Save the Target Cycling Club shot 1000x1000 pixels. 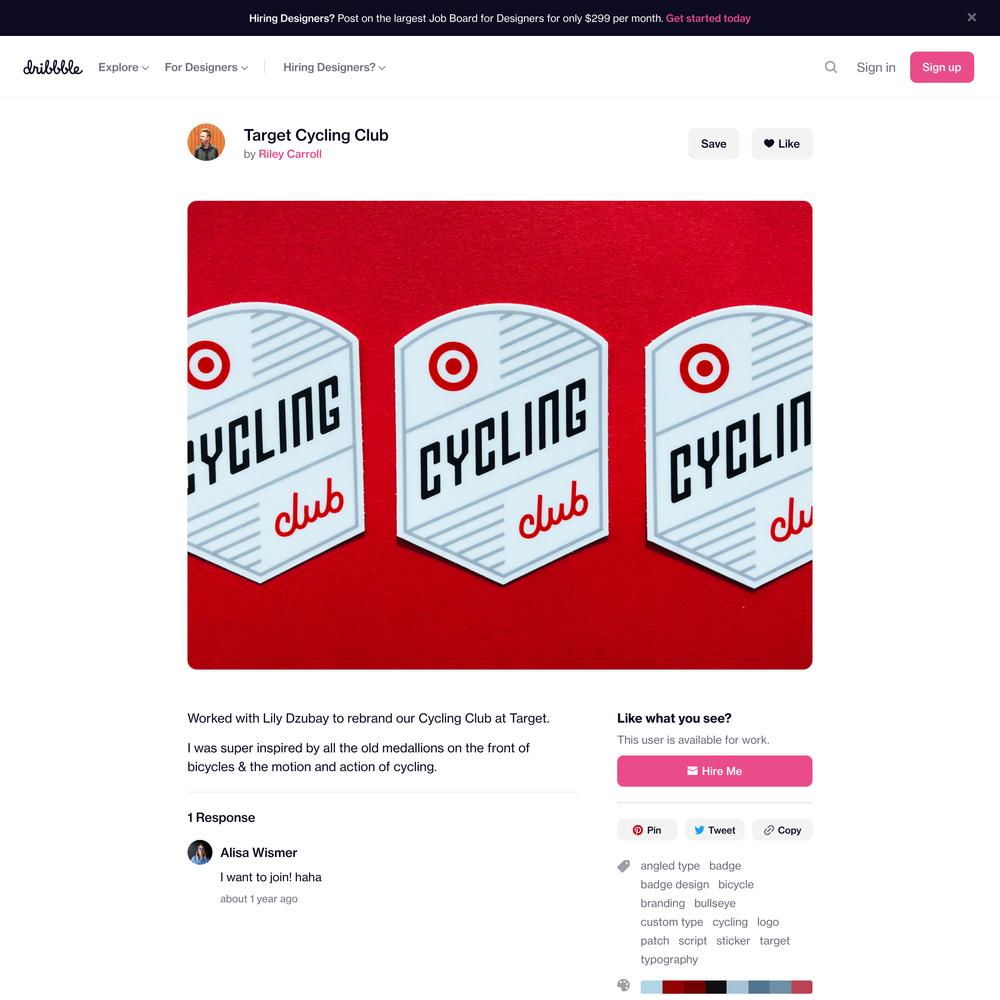click(x=713, y=143)
